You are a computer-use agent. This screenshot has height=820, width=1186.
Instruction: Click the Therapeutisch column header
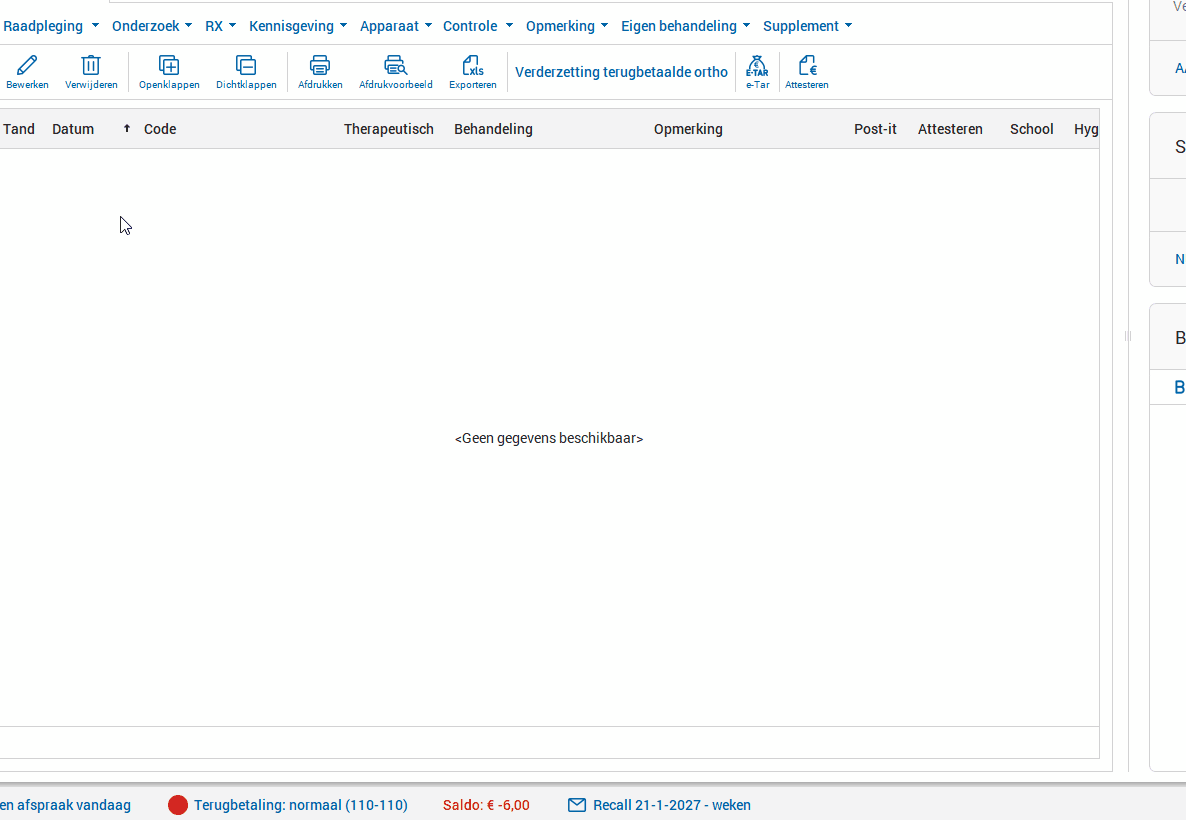click(389, 129)
